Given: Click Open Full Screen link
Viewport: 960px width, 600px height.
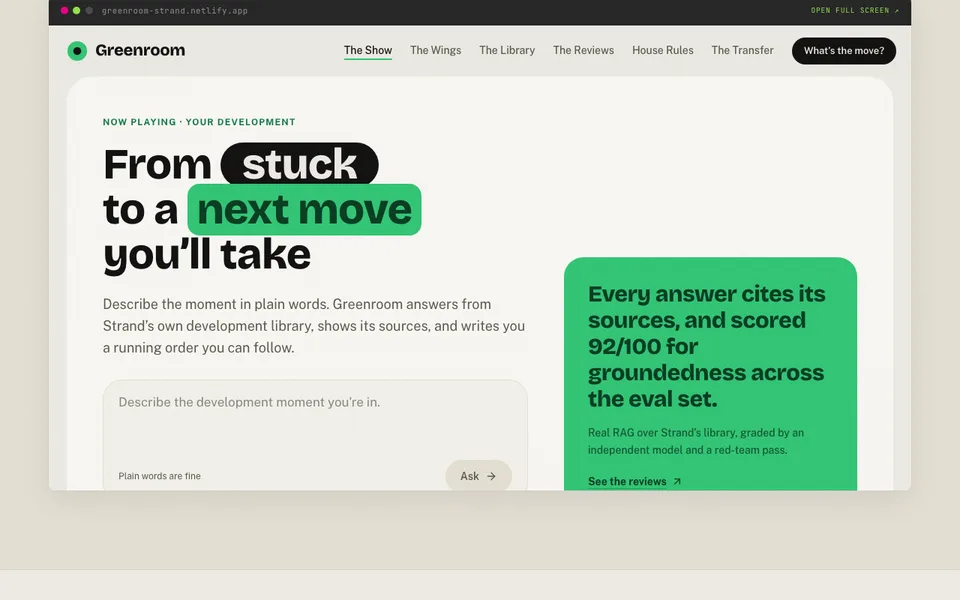Looking at the screenshot, I should (855, 10).
